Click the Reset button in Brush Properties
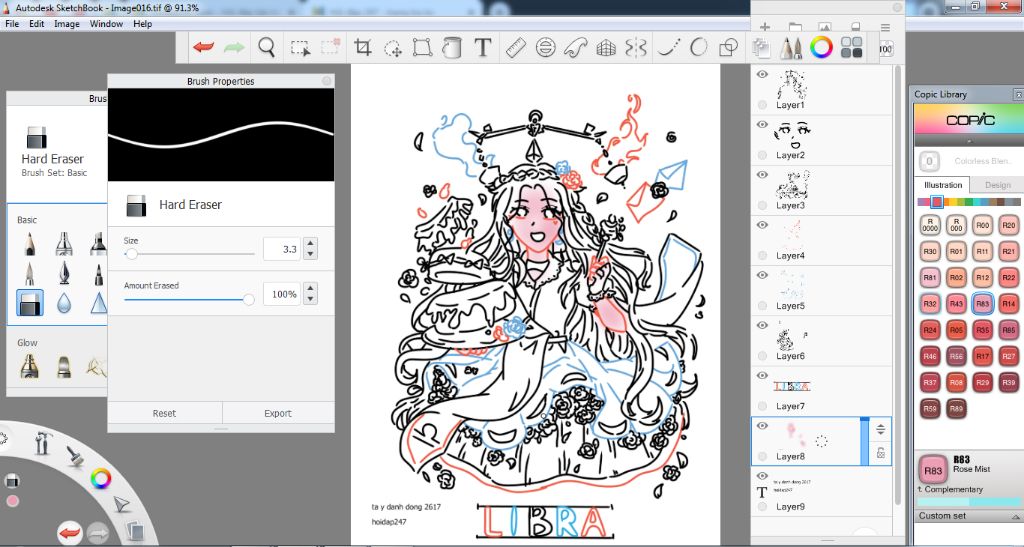Image resolution: width=1024 pixels, height=547 pixels. (x=165, y=413)
